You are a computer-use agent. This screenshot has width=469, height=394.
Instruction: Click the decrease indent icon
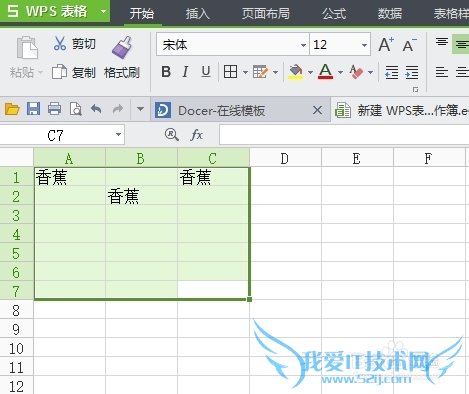[391, 72]
